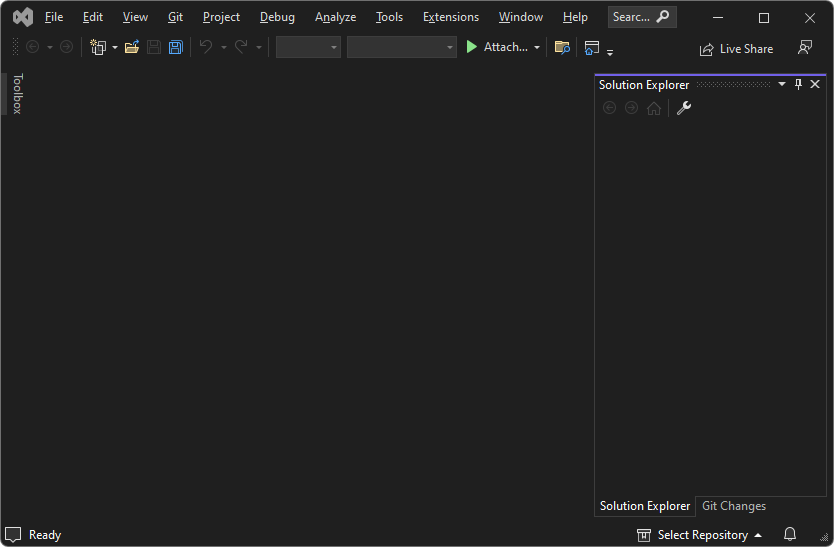Click the window layout toolbar icon

click(x=592, y=48)
